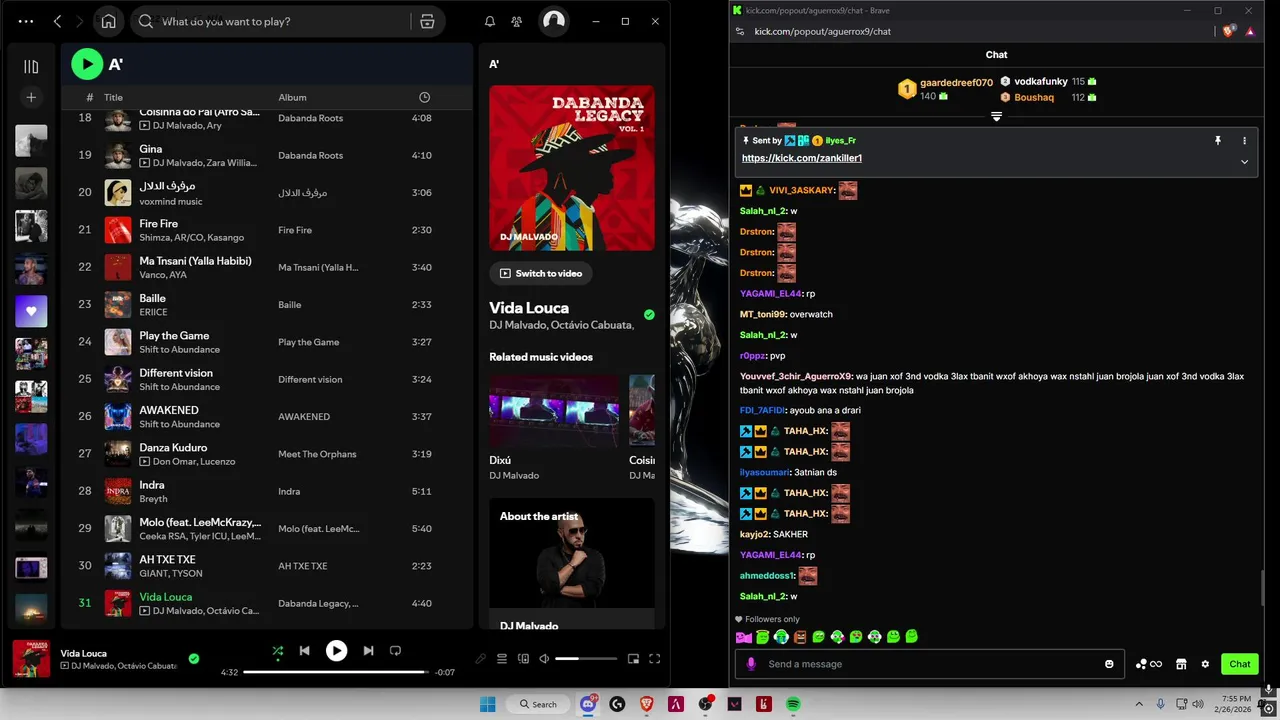Go back in Spotify navigation
This screenshot has height=720, width=1280.
(57, 21)
